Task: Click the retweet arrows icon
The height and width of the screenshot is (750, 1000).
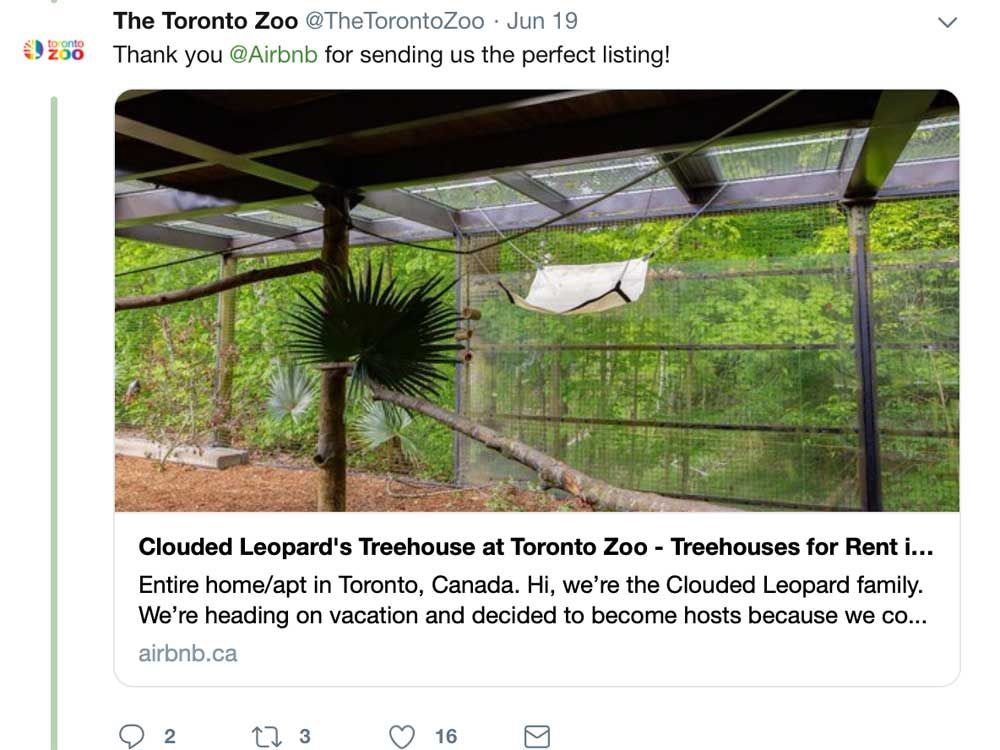Action: coord(266,736)
